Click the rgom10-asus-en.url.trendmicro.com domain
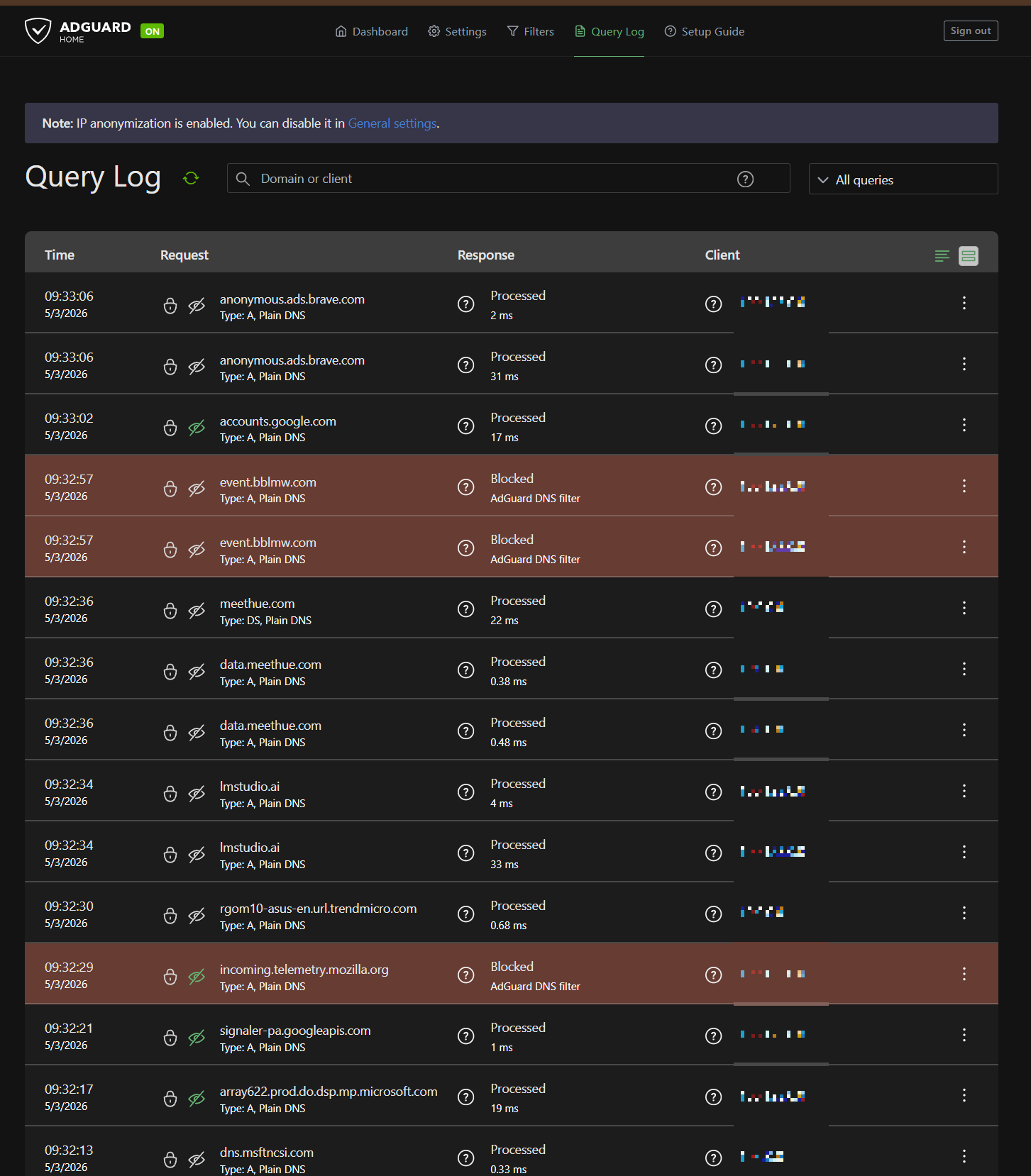Screen dimensions: 1031x1176 319,909
